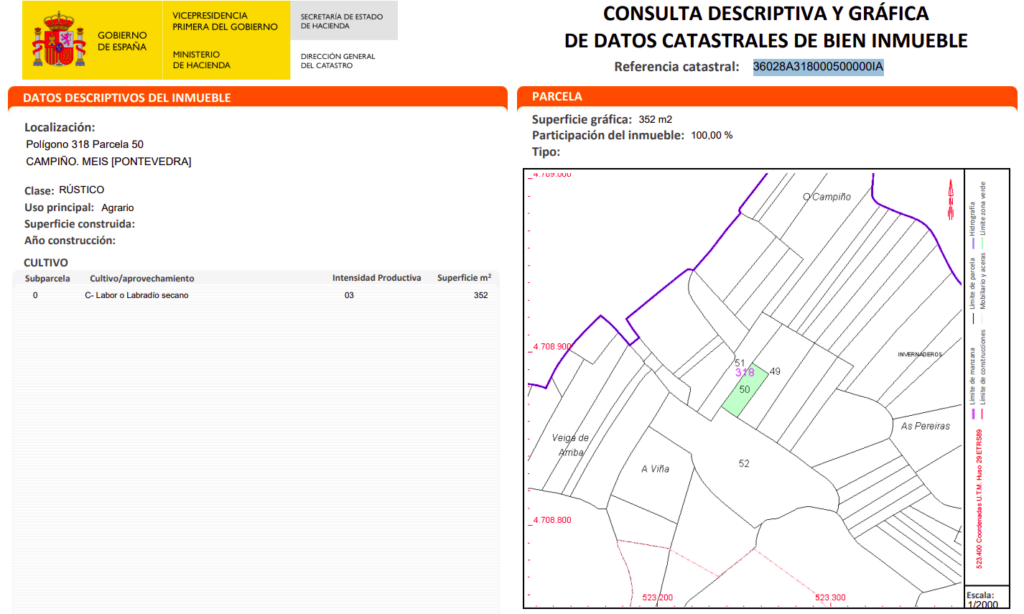Click the green shaded parcel 50 on the map
This screenshot has width=1024, height=614.
pos(744,390)
